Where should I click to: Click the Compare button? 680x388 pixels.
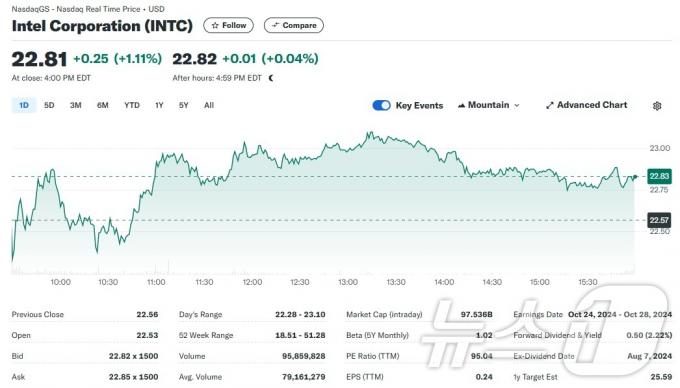294,26
